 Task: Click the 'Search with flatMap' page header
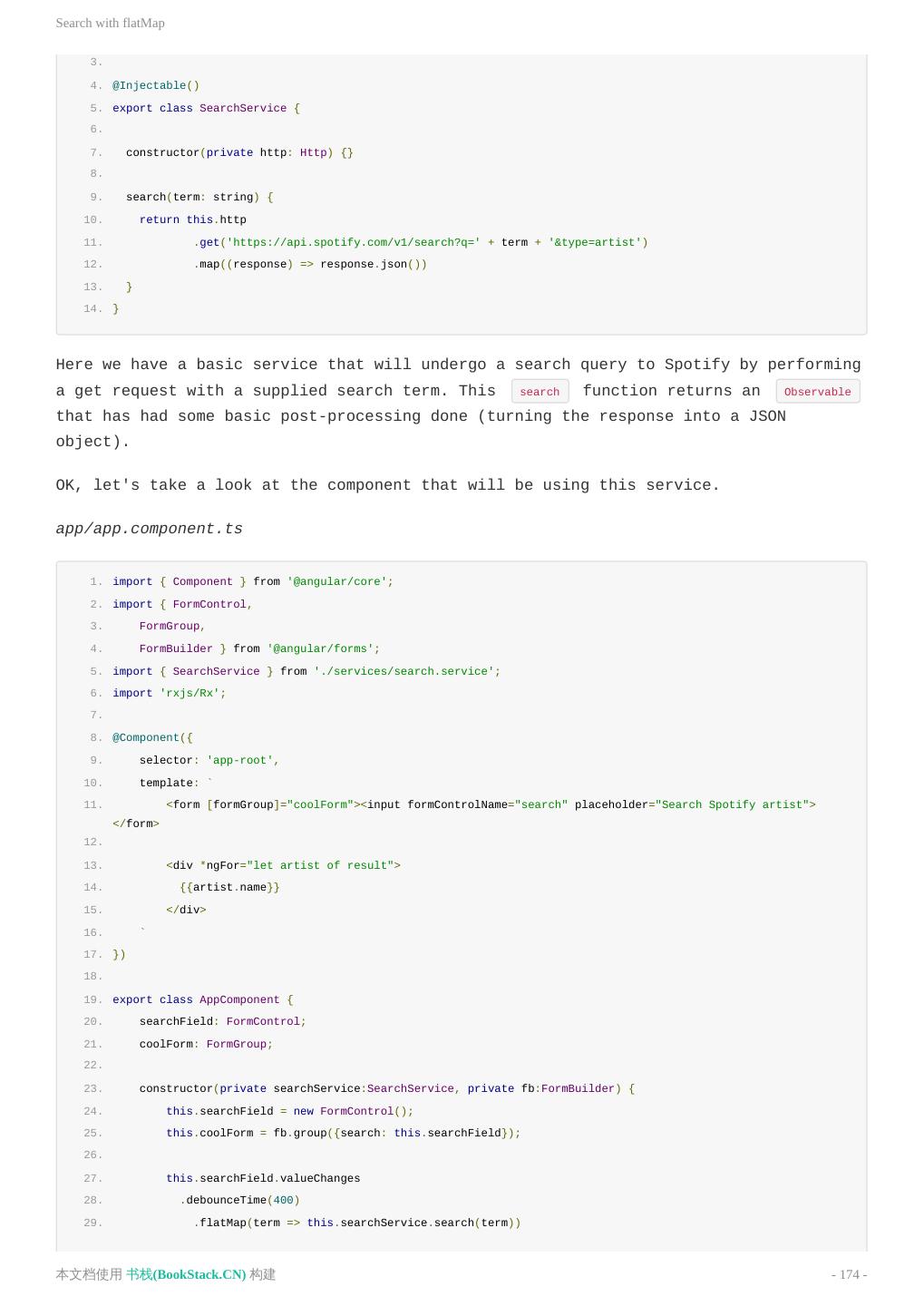[110, 23]
